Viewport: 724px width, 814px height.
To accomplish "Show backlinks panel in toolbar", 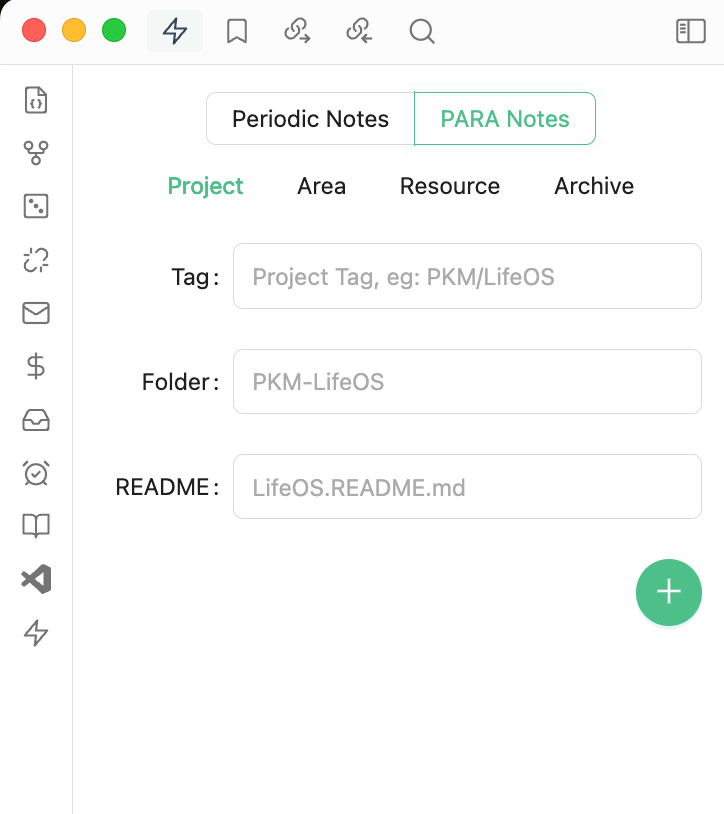I will [x=359, y=31].
